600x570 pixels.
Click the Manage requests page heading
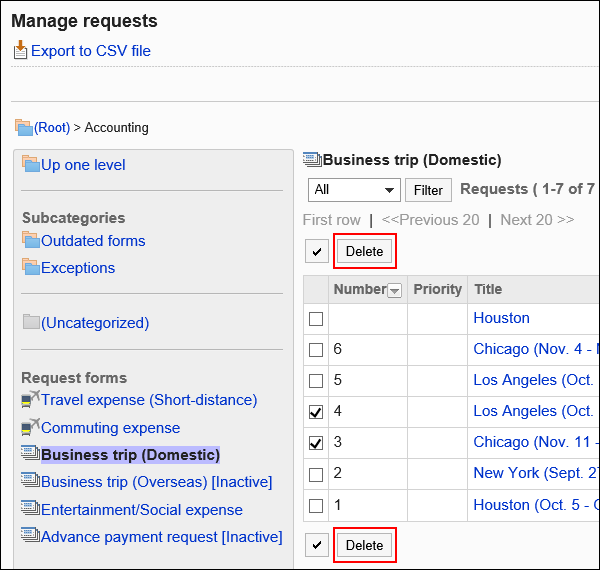coord(84,21)
